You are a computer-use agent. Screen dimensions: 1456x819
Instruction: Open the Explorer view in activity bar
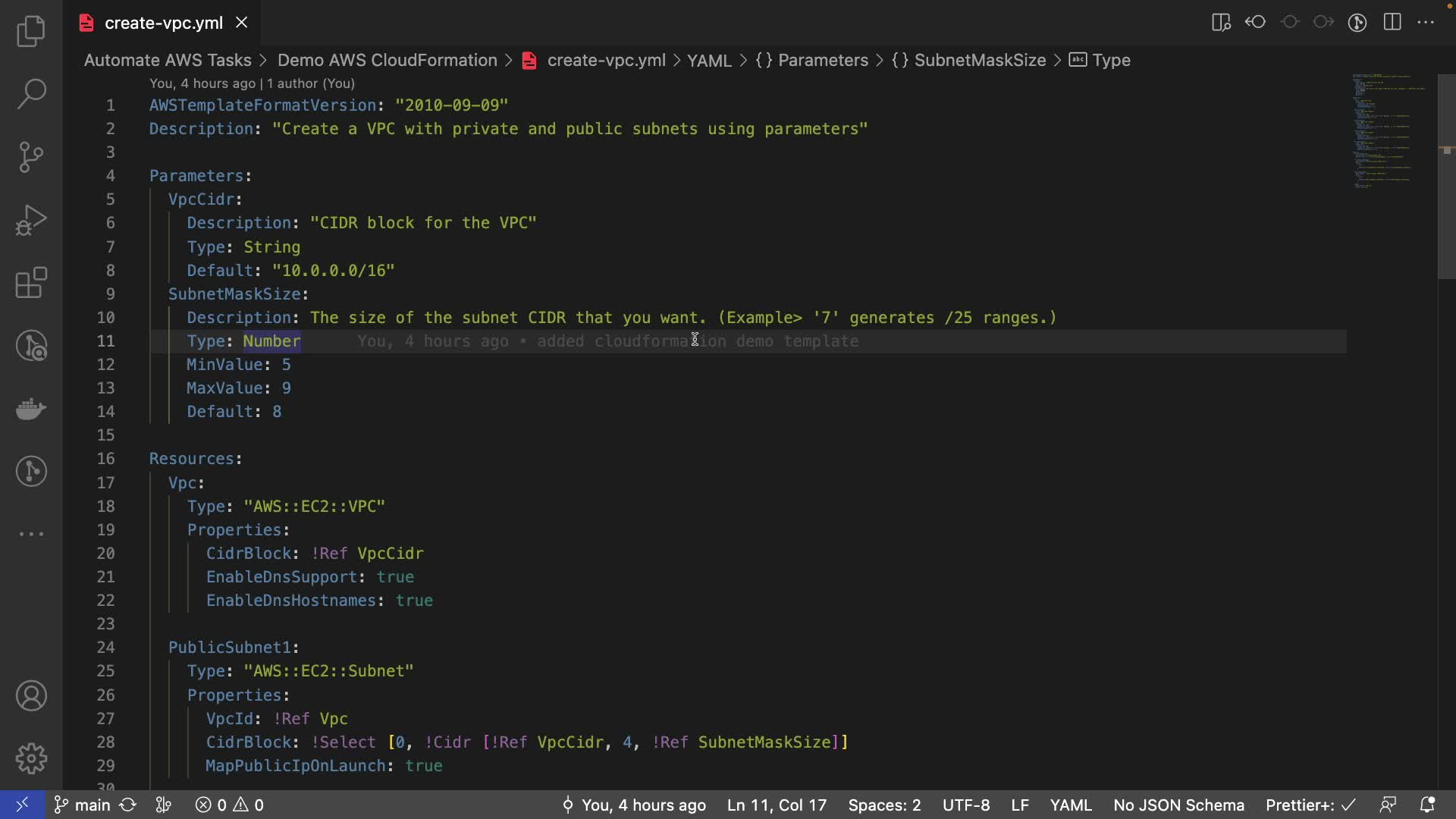pos(31,31)
